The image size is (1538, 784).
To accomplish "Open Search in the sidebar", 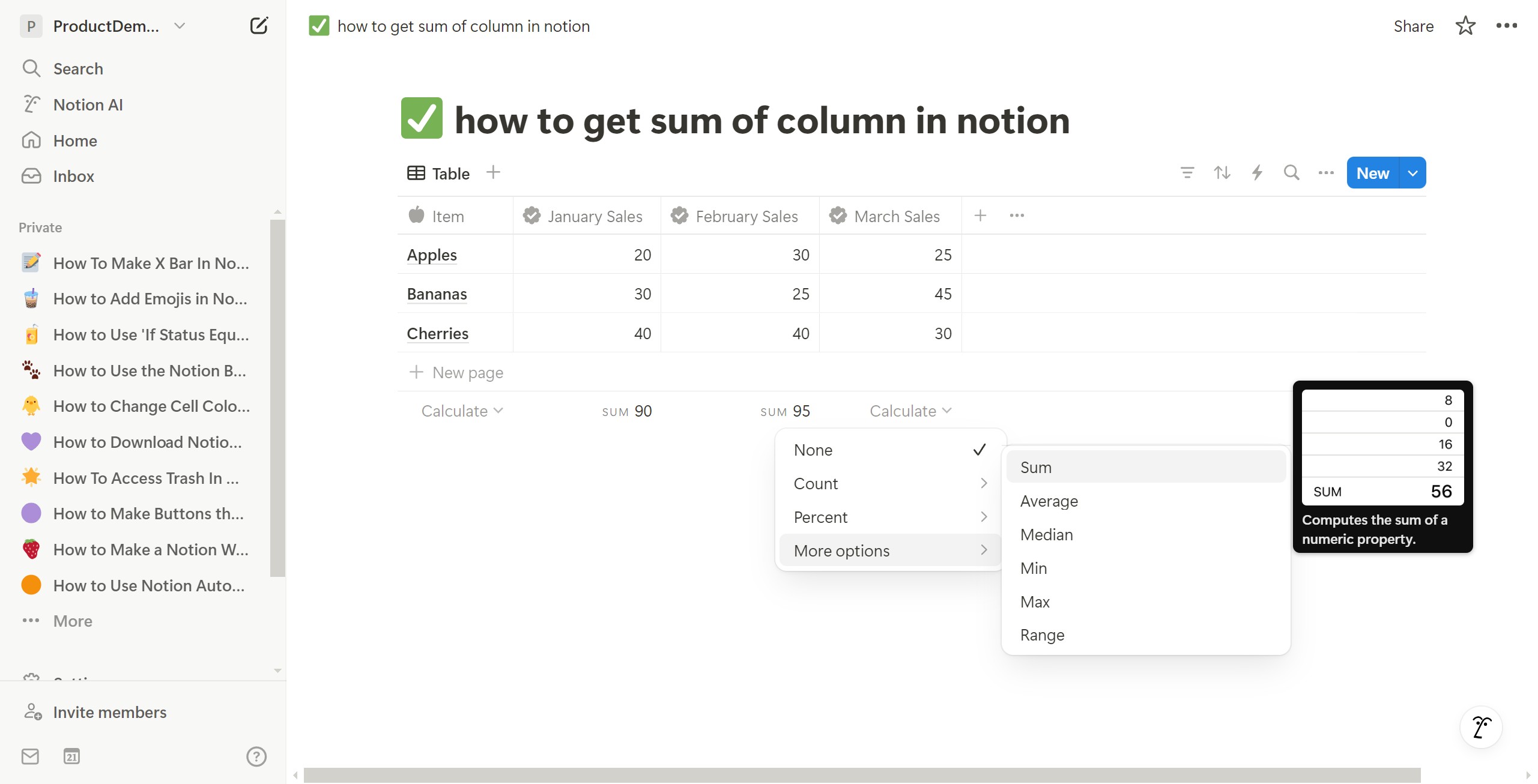I will (x=78, y=68).
